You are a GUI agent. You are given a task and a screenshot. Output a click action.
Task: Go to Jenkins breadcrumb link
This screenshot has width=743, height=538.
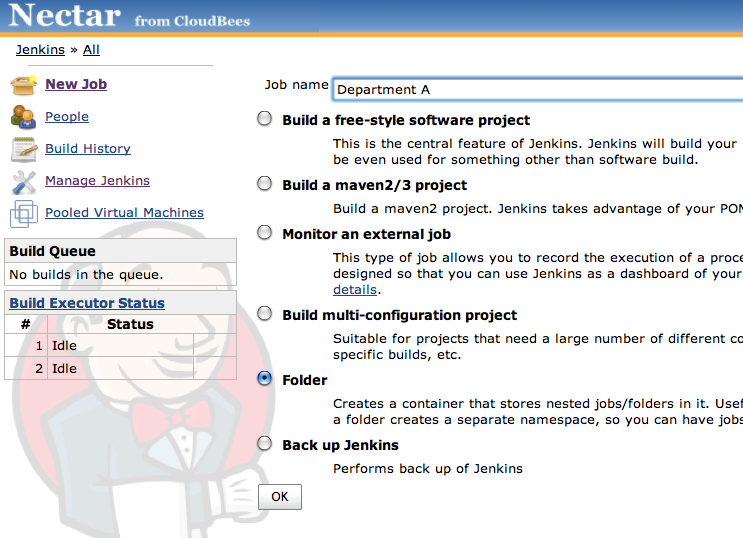coord(40,50)
